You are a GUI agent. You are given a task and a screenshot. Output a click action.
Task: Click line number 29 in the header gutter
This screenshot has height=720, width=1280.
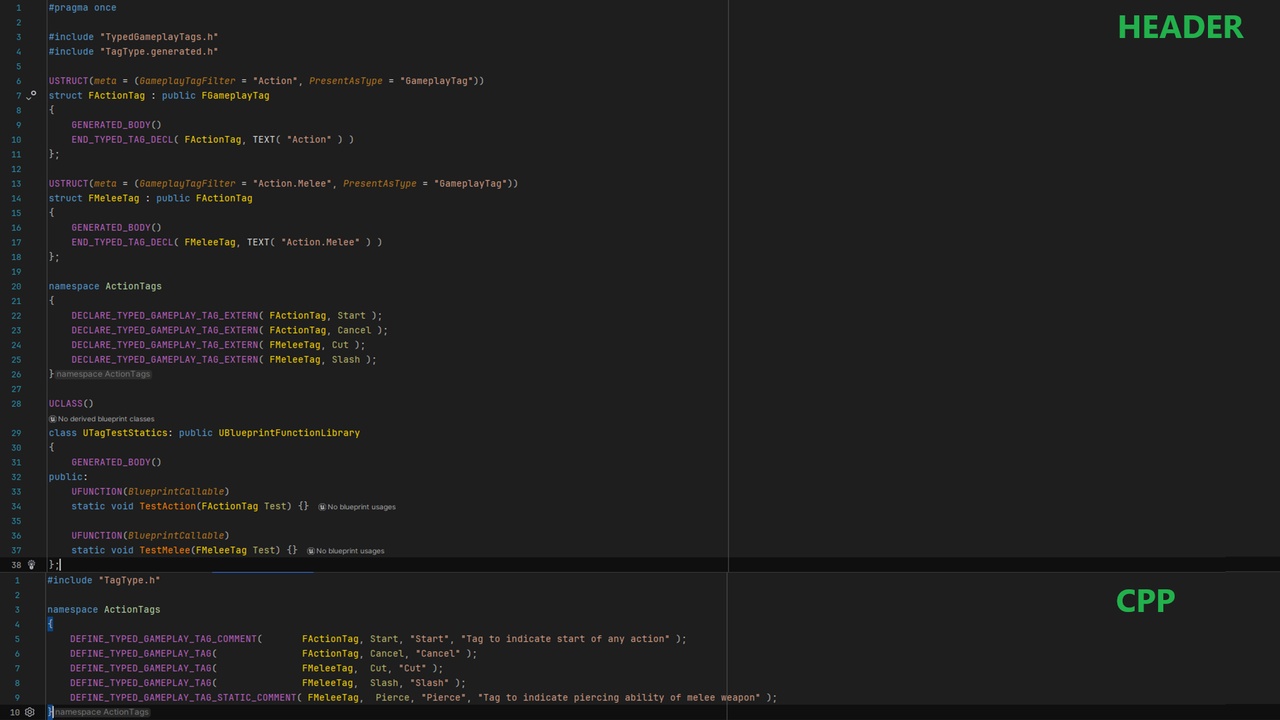tap(16, 433)
